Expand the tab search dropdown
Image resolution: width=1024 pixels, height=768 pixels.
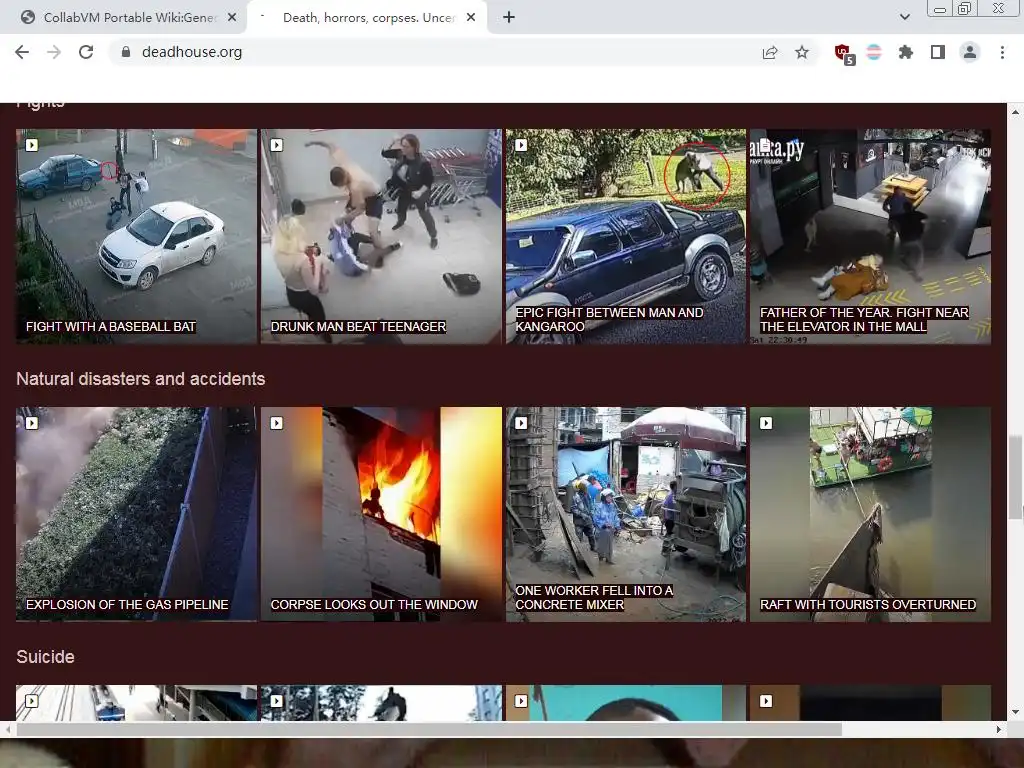[x=904, y=18]
